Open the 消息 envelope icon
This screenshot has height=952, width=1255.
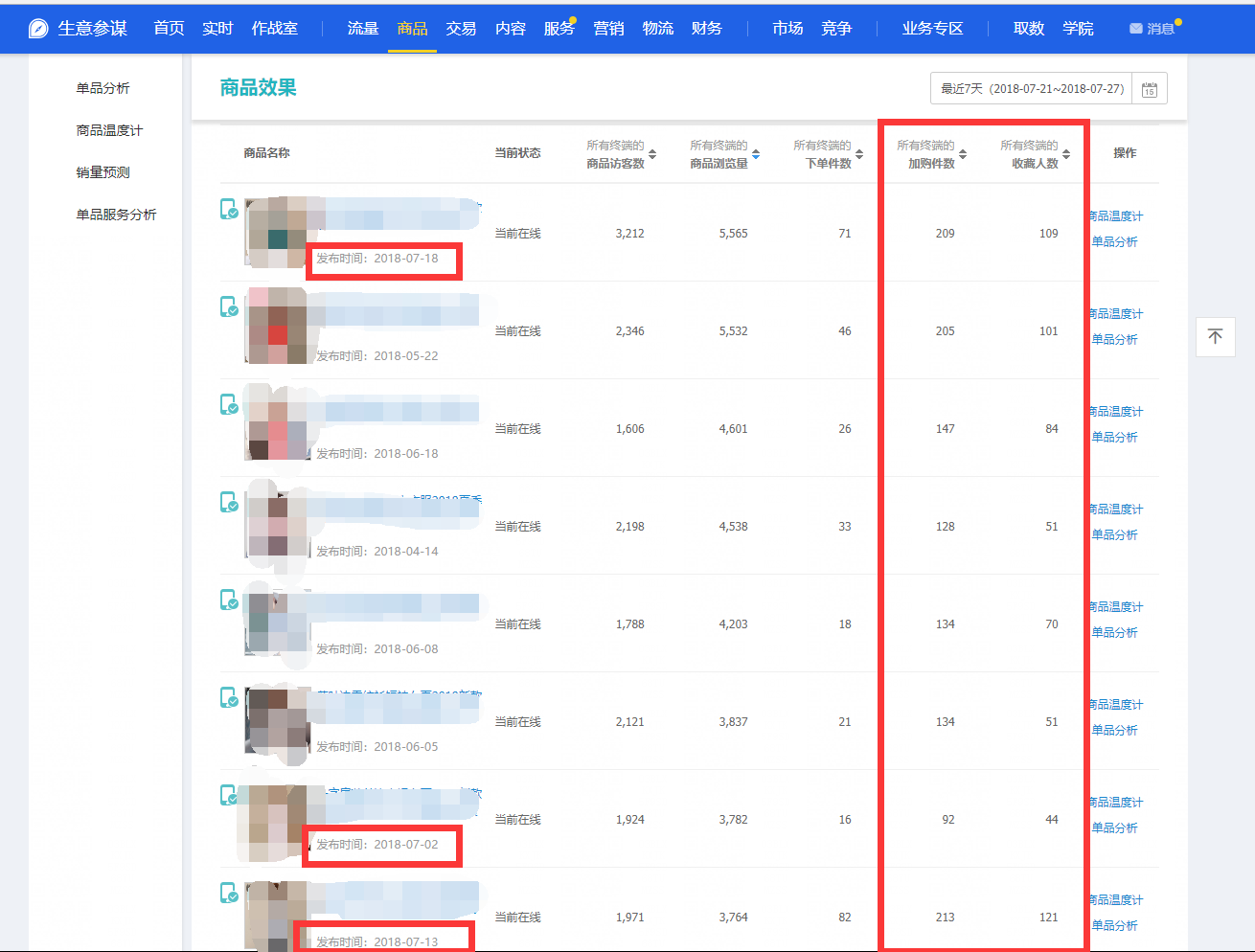click(1135, 29)
